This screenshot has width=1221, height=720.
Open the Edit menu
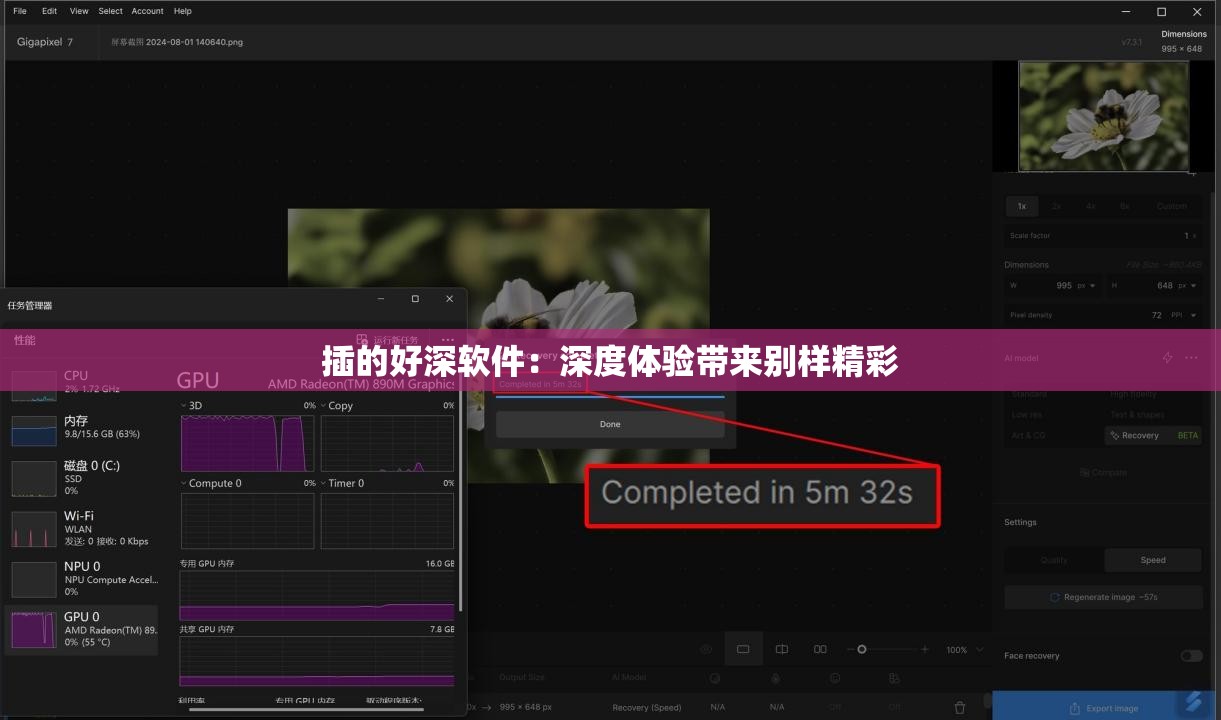pos(48,11)
